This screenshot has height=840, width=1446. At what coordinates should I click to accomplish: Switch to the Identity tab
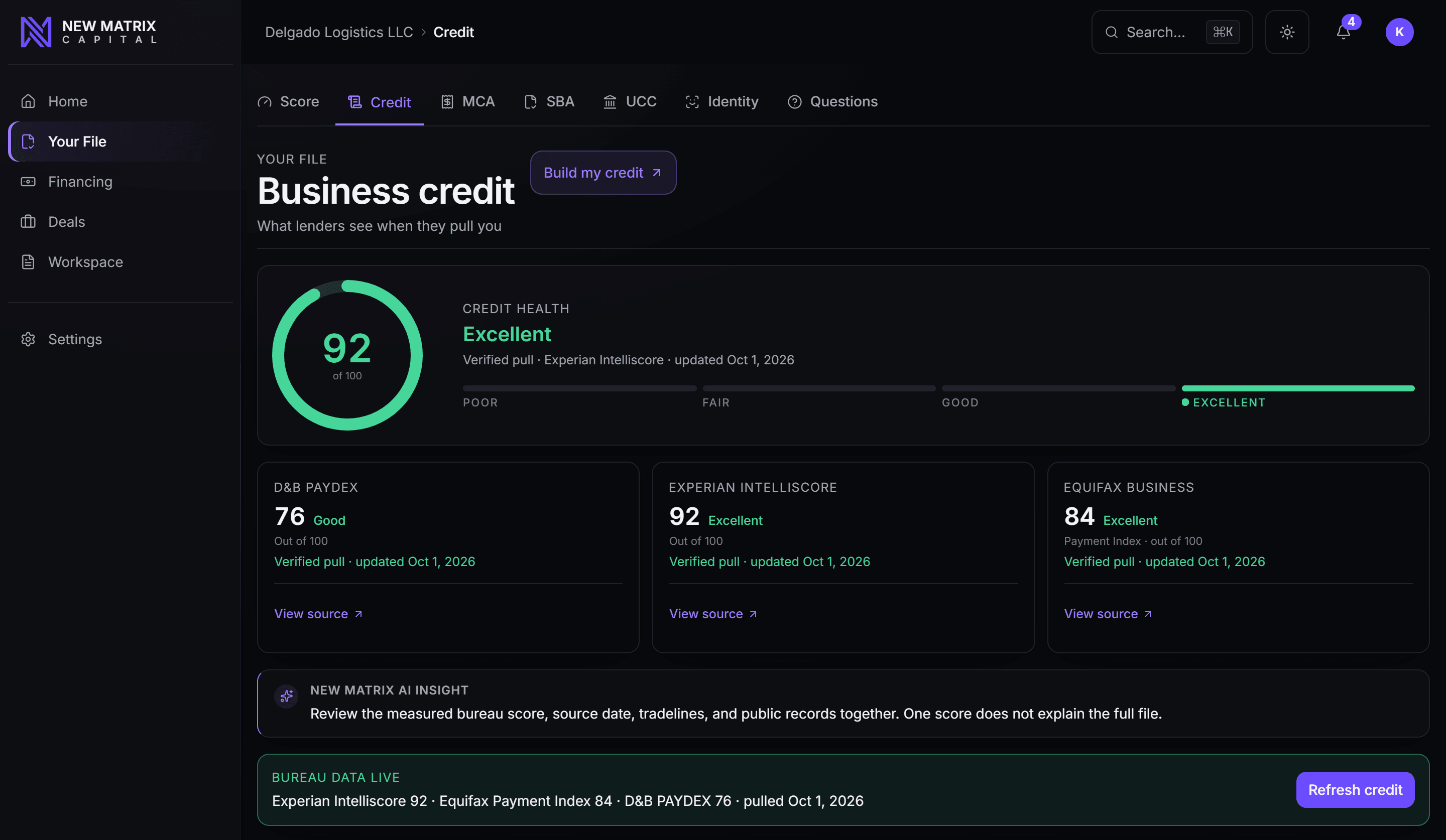722,102
